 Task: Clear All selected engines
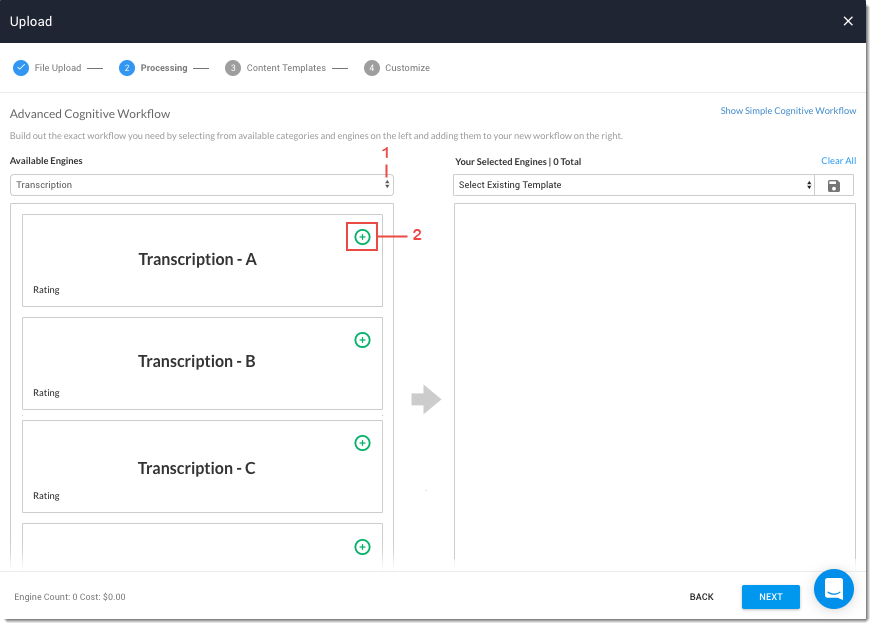point(838,161)
